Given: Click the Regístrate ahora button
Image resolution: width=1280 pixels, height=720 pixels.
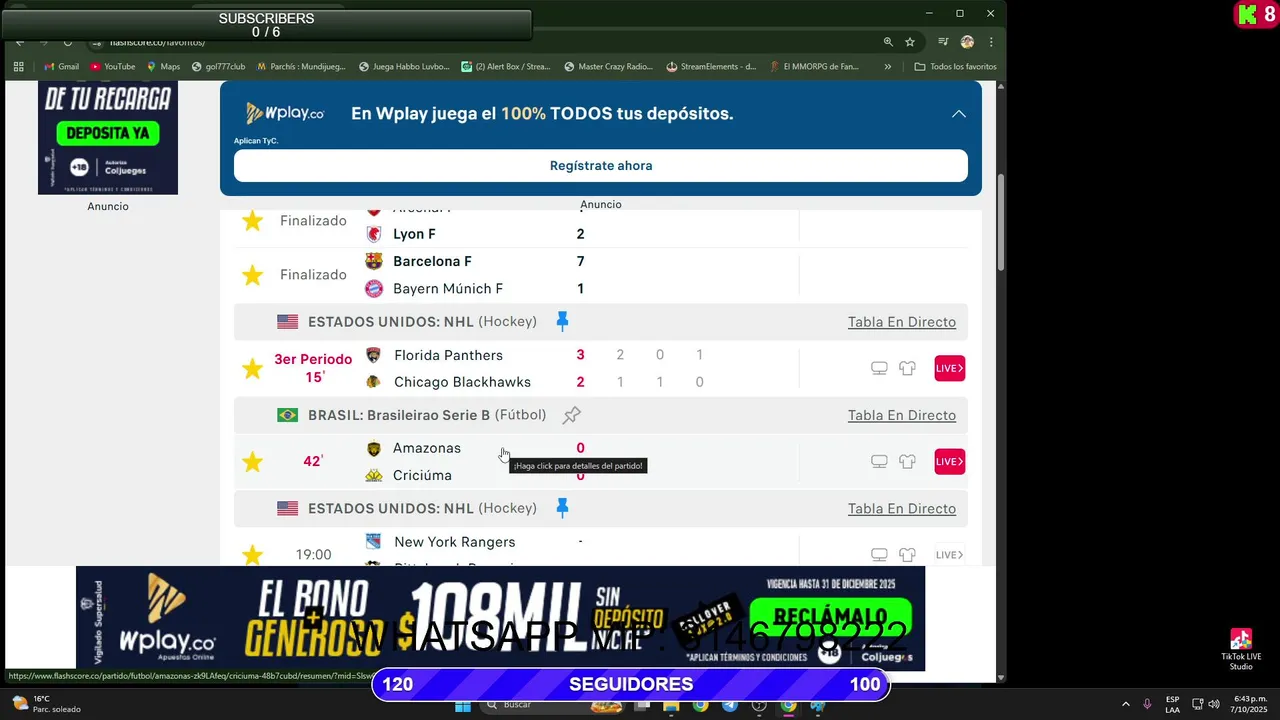Looking at the screenshot, I should 601,166.
